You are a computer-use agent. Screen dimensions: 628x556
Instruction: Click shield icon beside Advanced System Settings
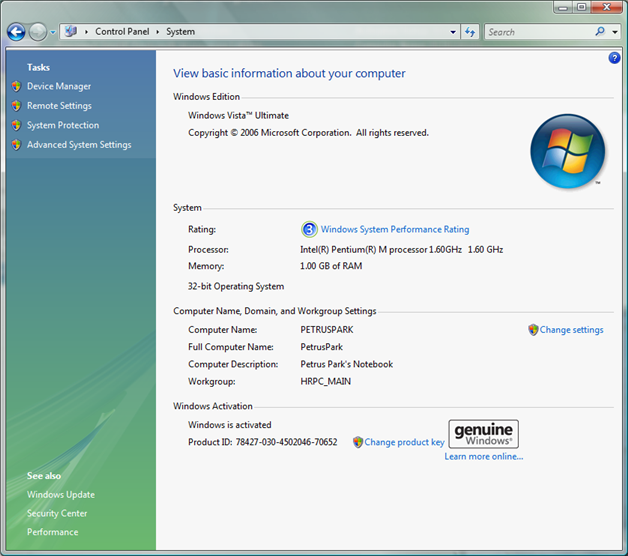16,145
